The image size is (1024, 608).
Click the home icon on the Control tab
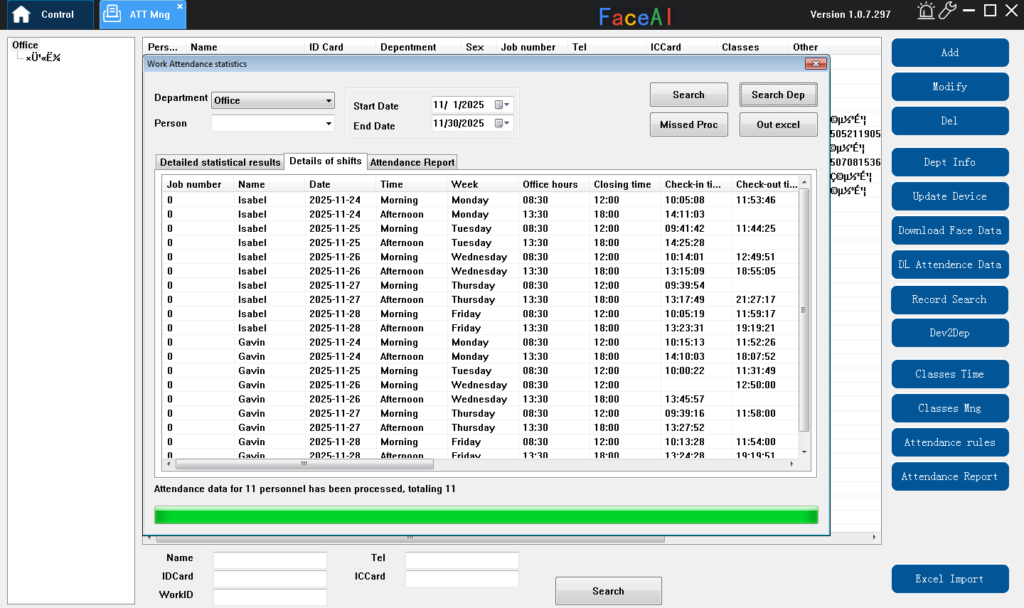tap(22, 14)
